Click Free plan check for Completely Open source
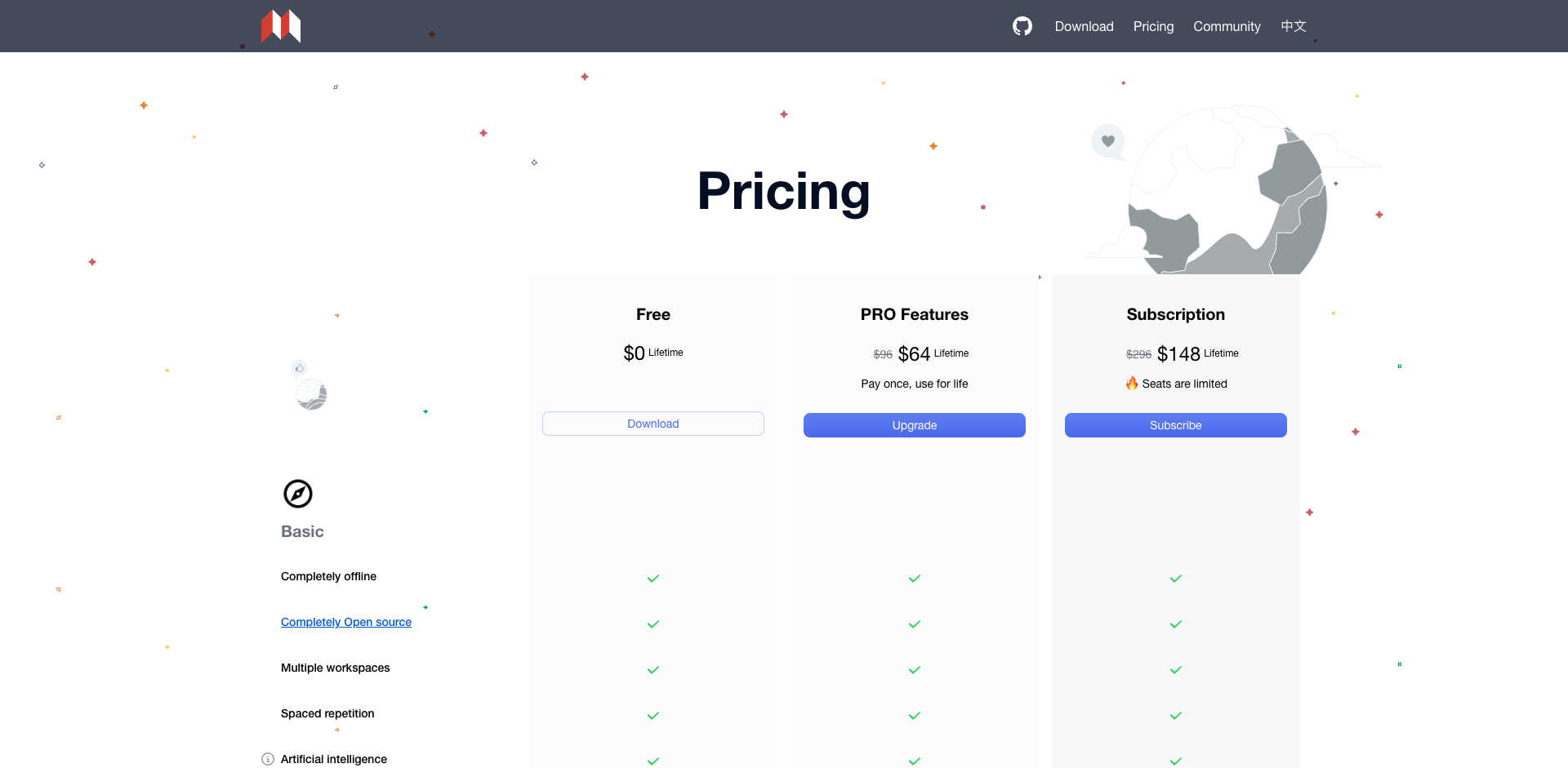 pyautogui.click(x=653, y=624)
